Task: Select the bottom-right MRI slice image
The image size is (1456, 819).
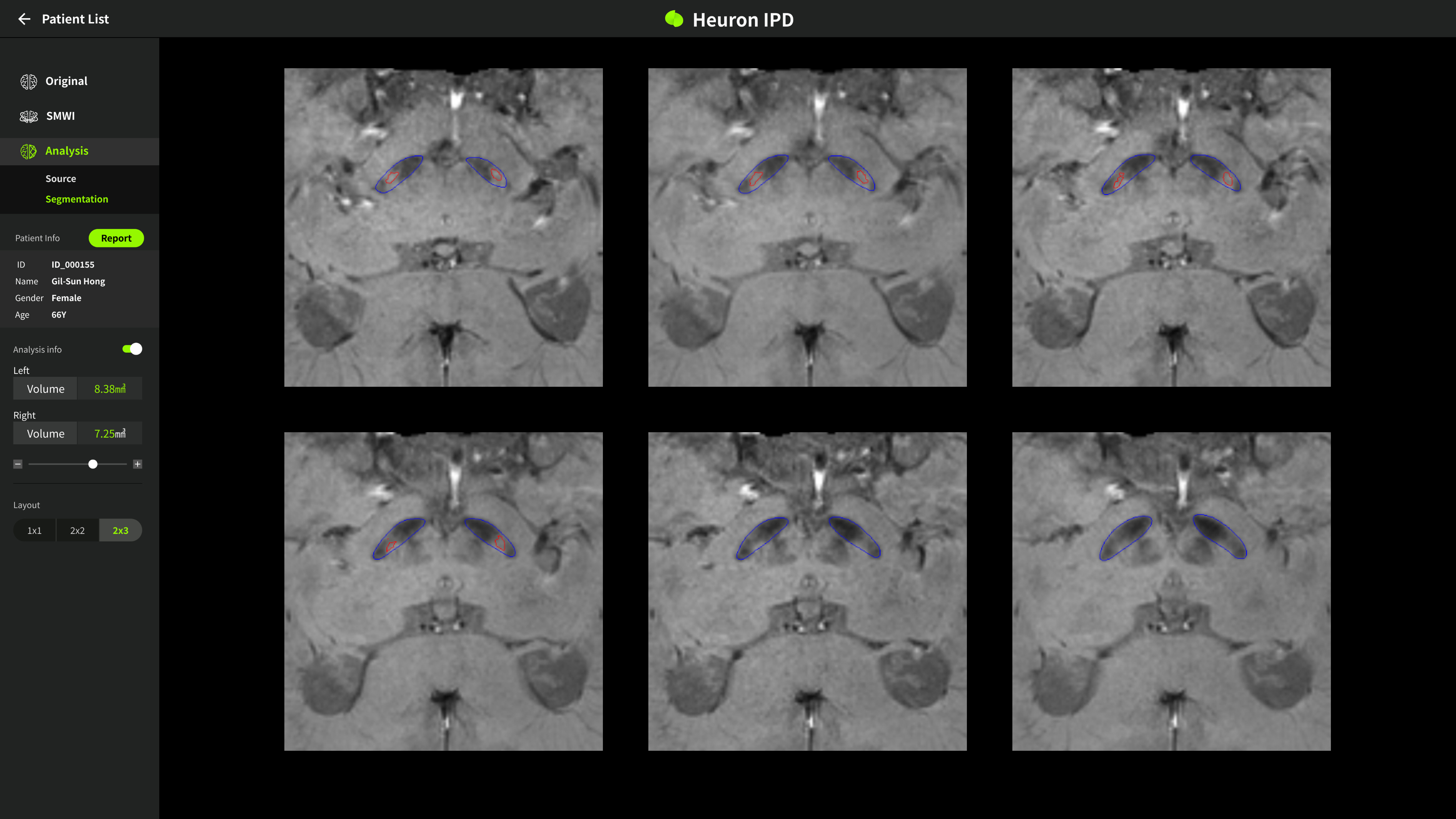Action: [1171, 591]
